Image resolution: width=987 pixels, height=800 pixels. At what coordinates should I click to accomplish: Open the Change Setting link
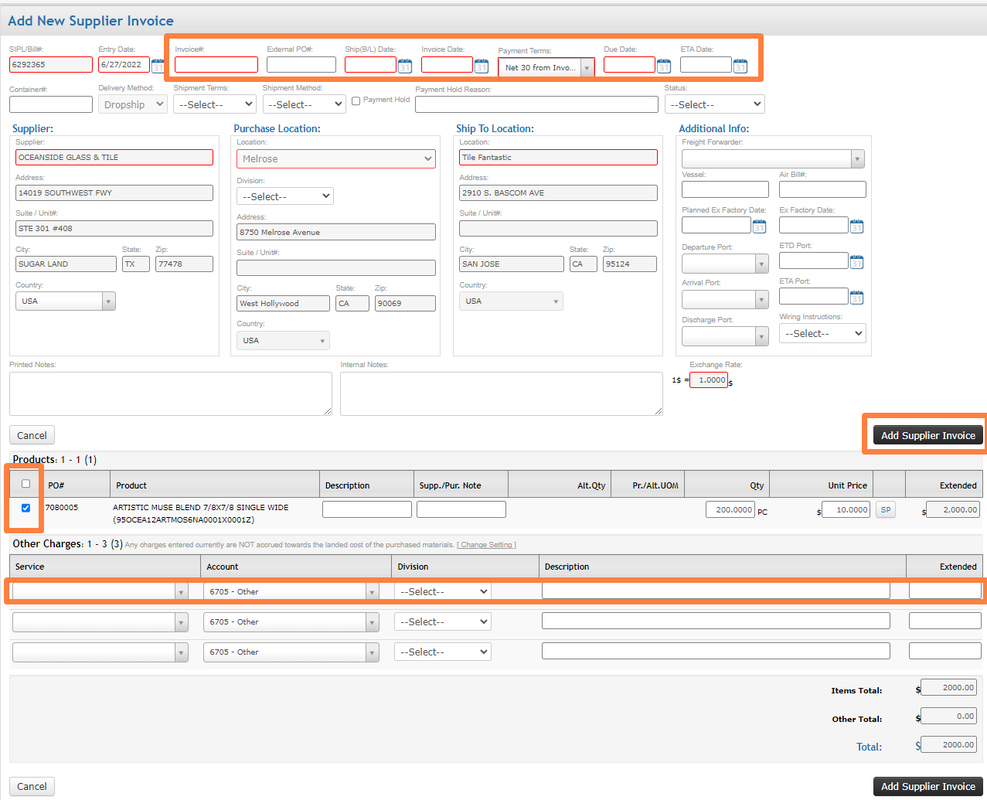(x=487, y=545)
